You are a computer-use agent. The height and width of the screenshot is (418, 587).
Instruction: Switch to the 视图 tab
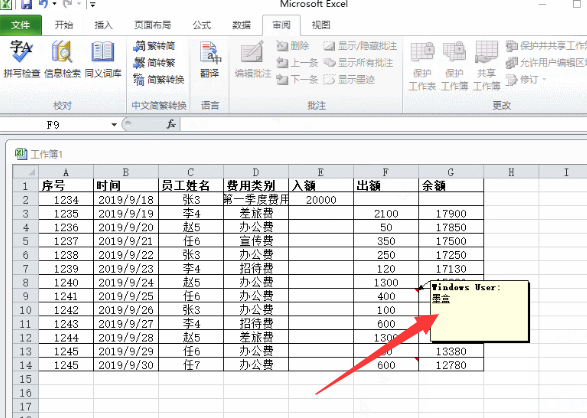(321, 25)
